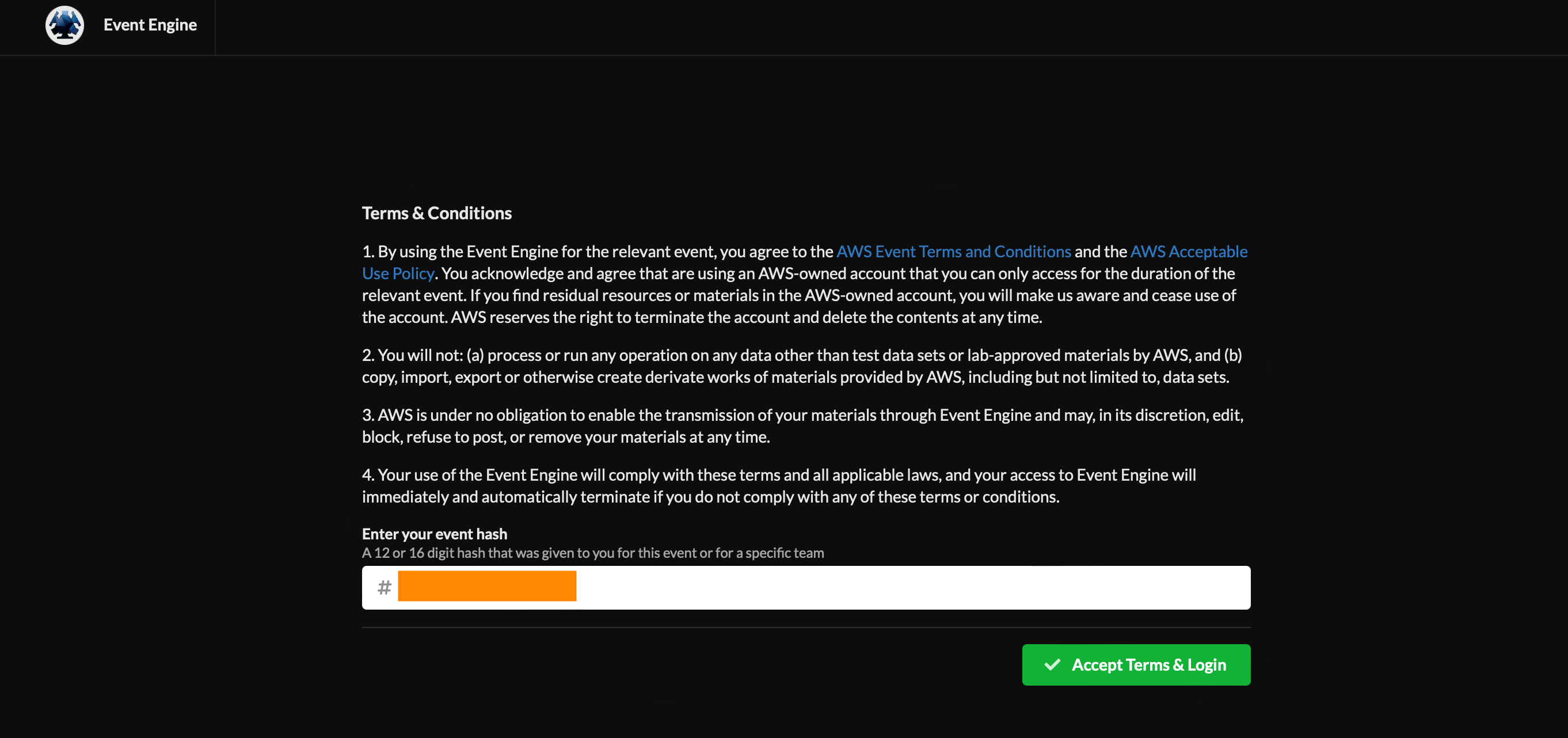Open the AWS Acceptable link text

point(1188,252)
